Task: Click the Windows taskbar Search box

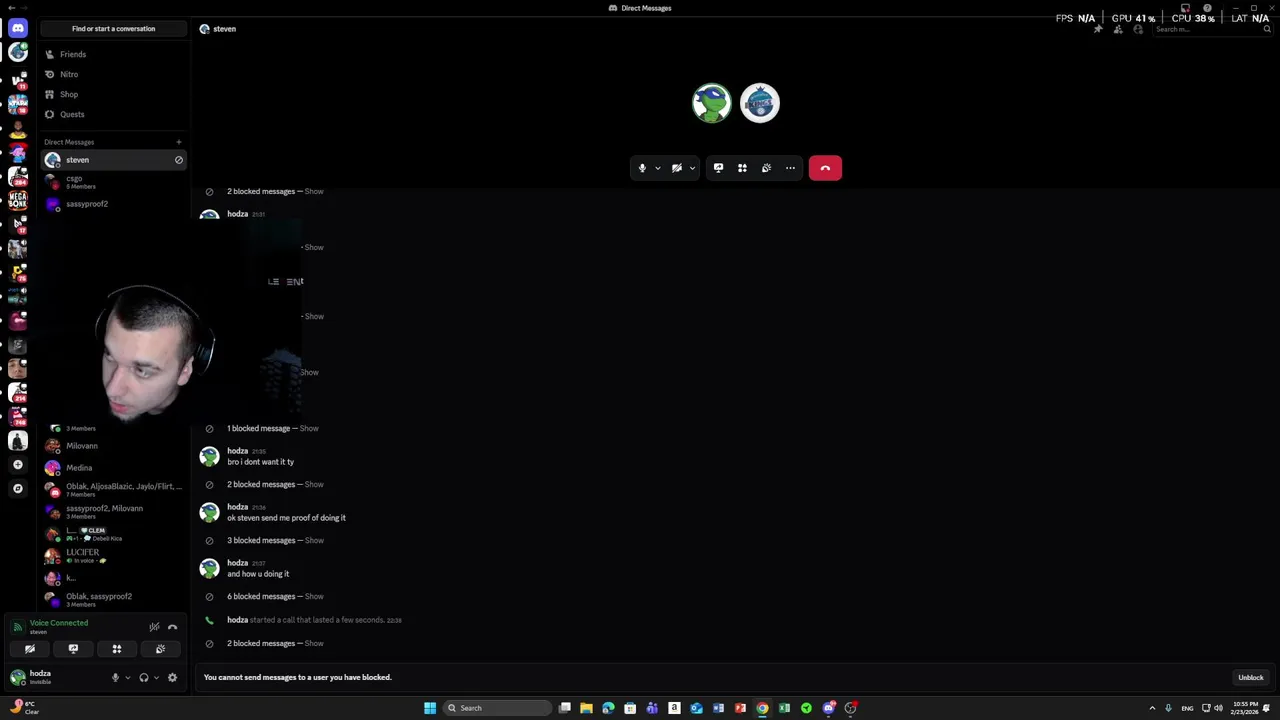Action: [497, 708]
